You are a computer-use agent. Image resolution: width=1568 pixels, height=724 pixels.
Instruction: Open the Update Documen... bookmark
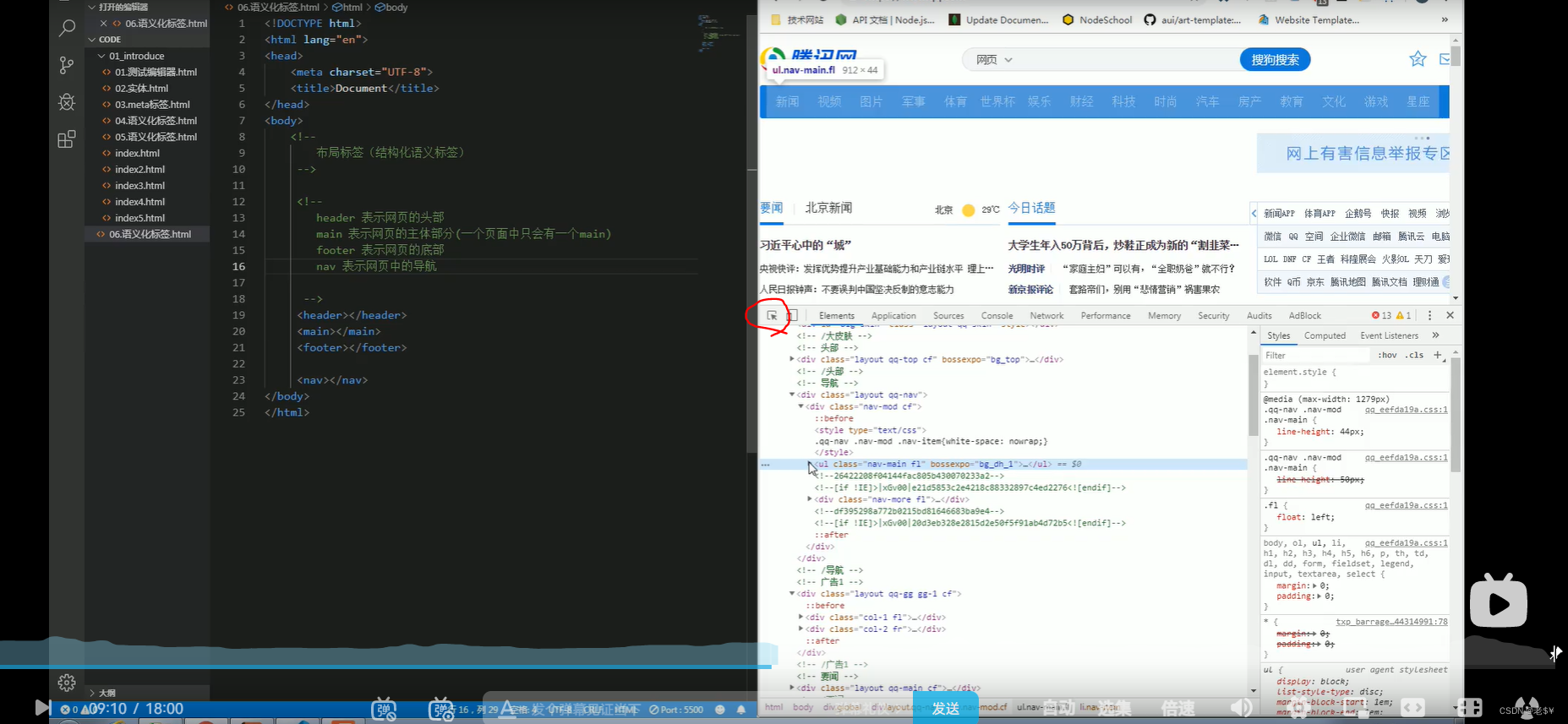(x=998, y=19)
